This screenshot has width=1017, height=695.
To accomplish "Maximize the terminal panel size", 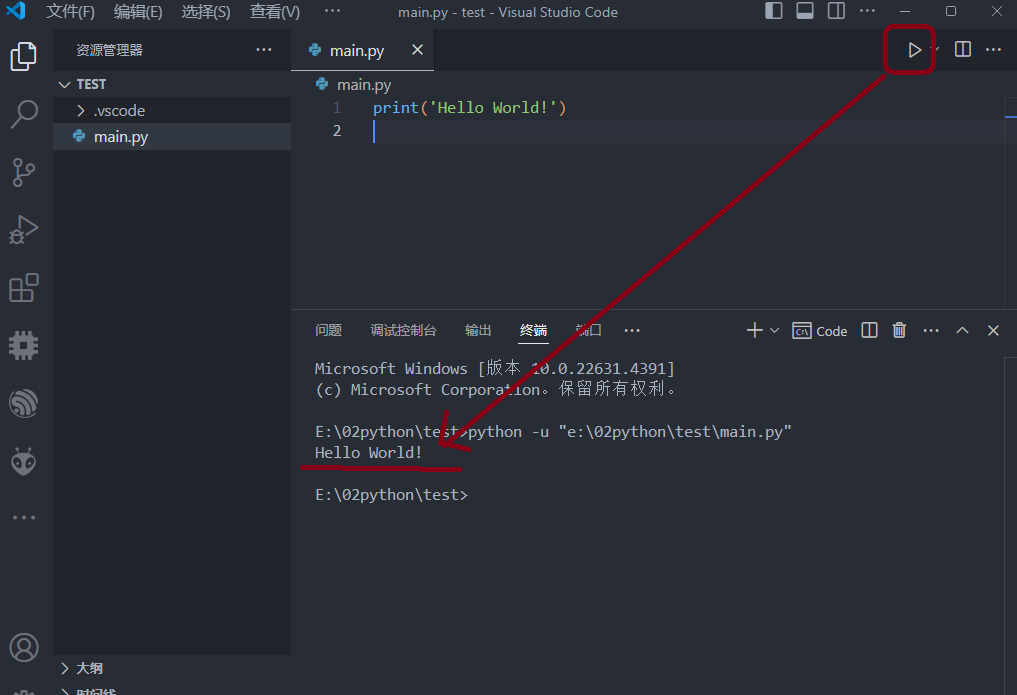I will [962, 331].
